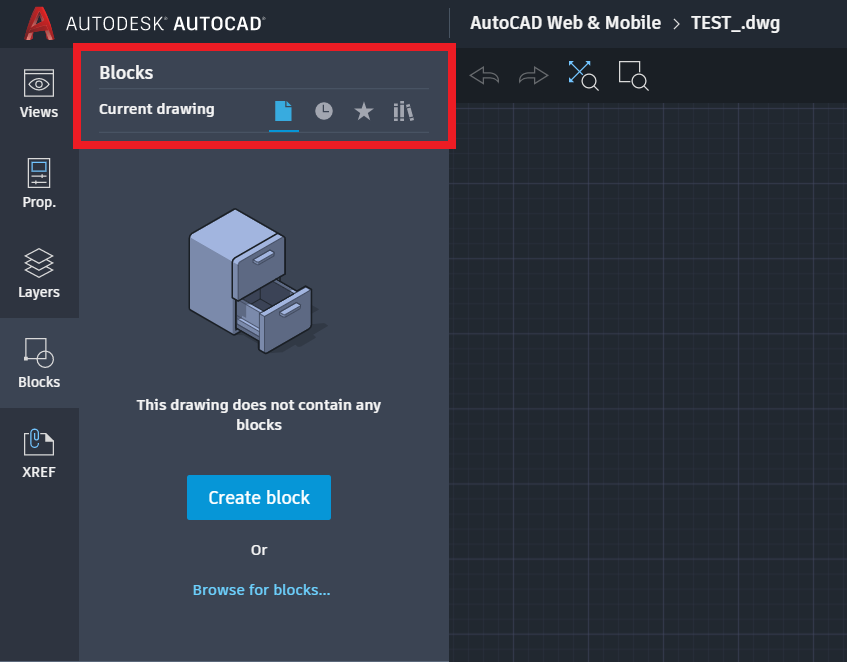Screen dimensions: 847x662
Task: Switch to block libraries tab
Action: [x=404, y=111]
